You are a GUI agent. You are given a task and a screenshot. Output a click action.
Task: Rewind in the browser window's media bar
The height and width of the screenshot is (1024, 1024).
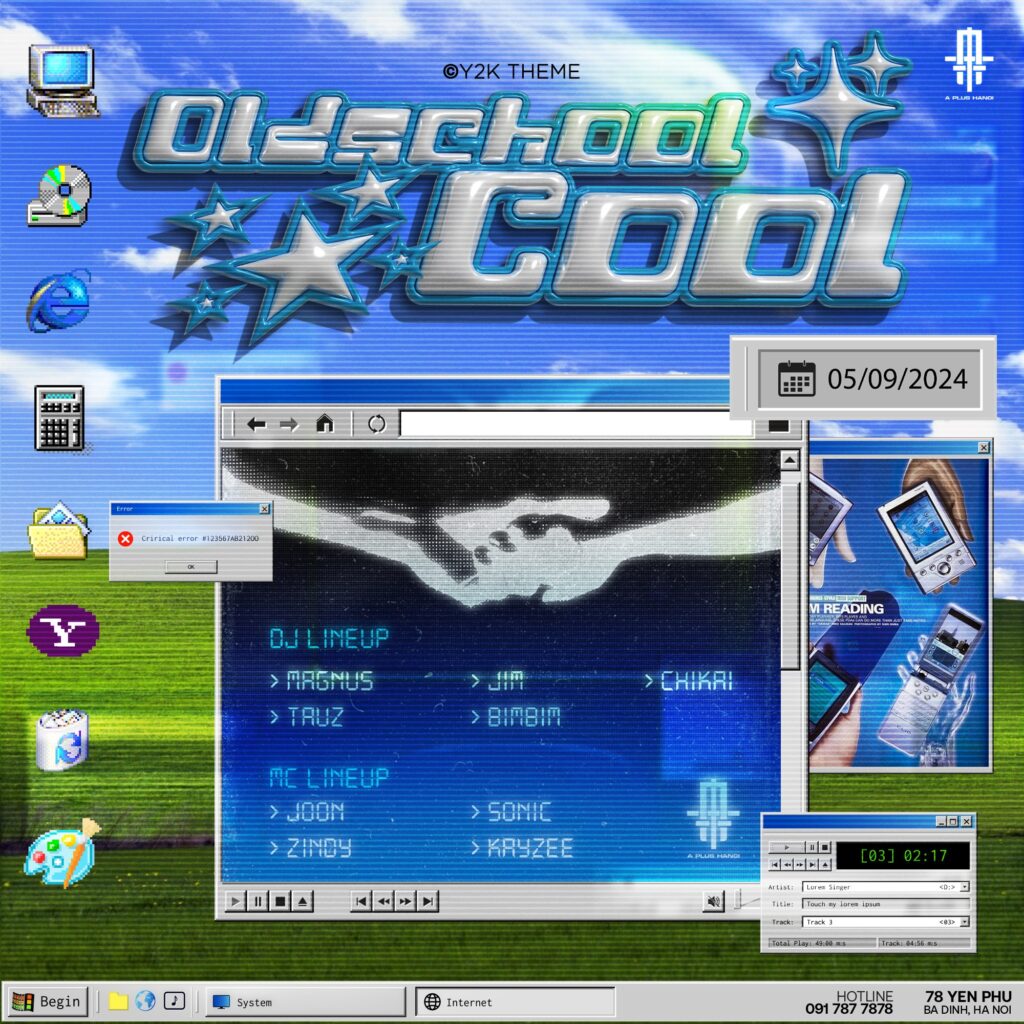pyautogui.click(x=383, y=901)
